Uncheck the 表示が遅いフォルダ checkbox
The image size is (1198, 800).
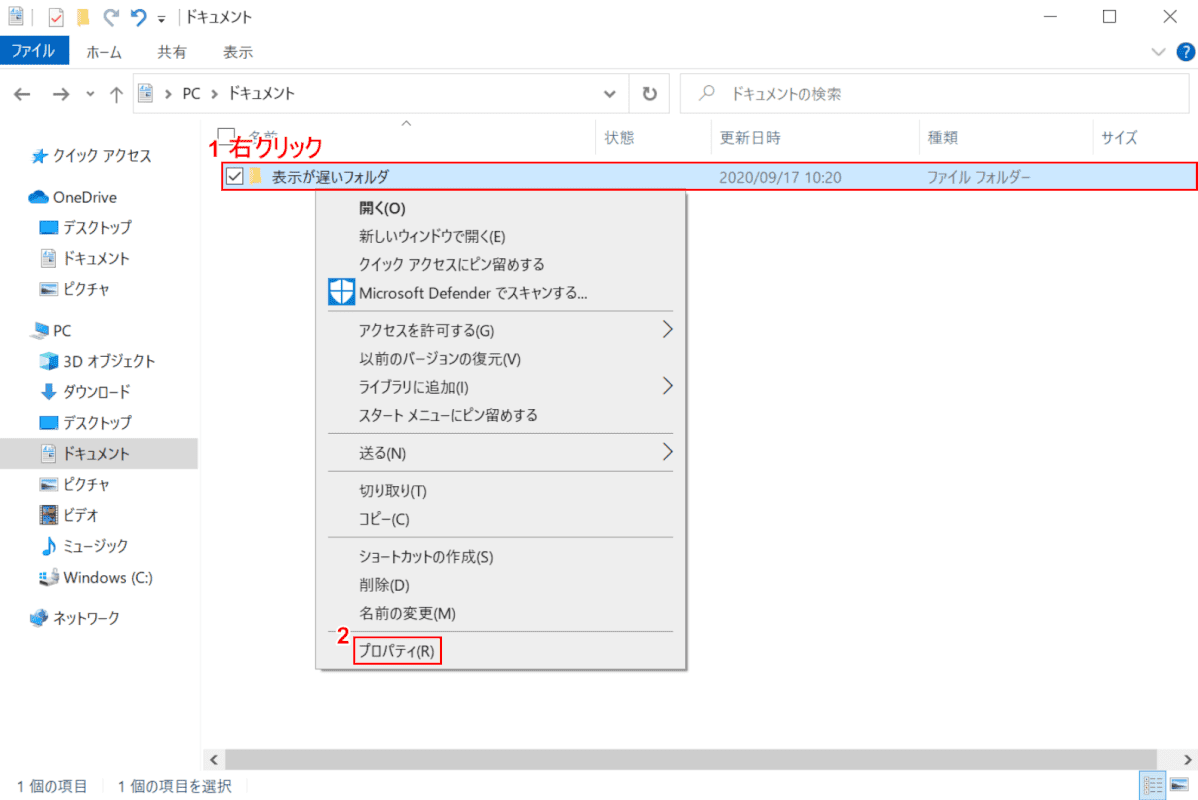pos(235,177)
